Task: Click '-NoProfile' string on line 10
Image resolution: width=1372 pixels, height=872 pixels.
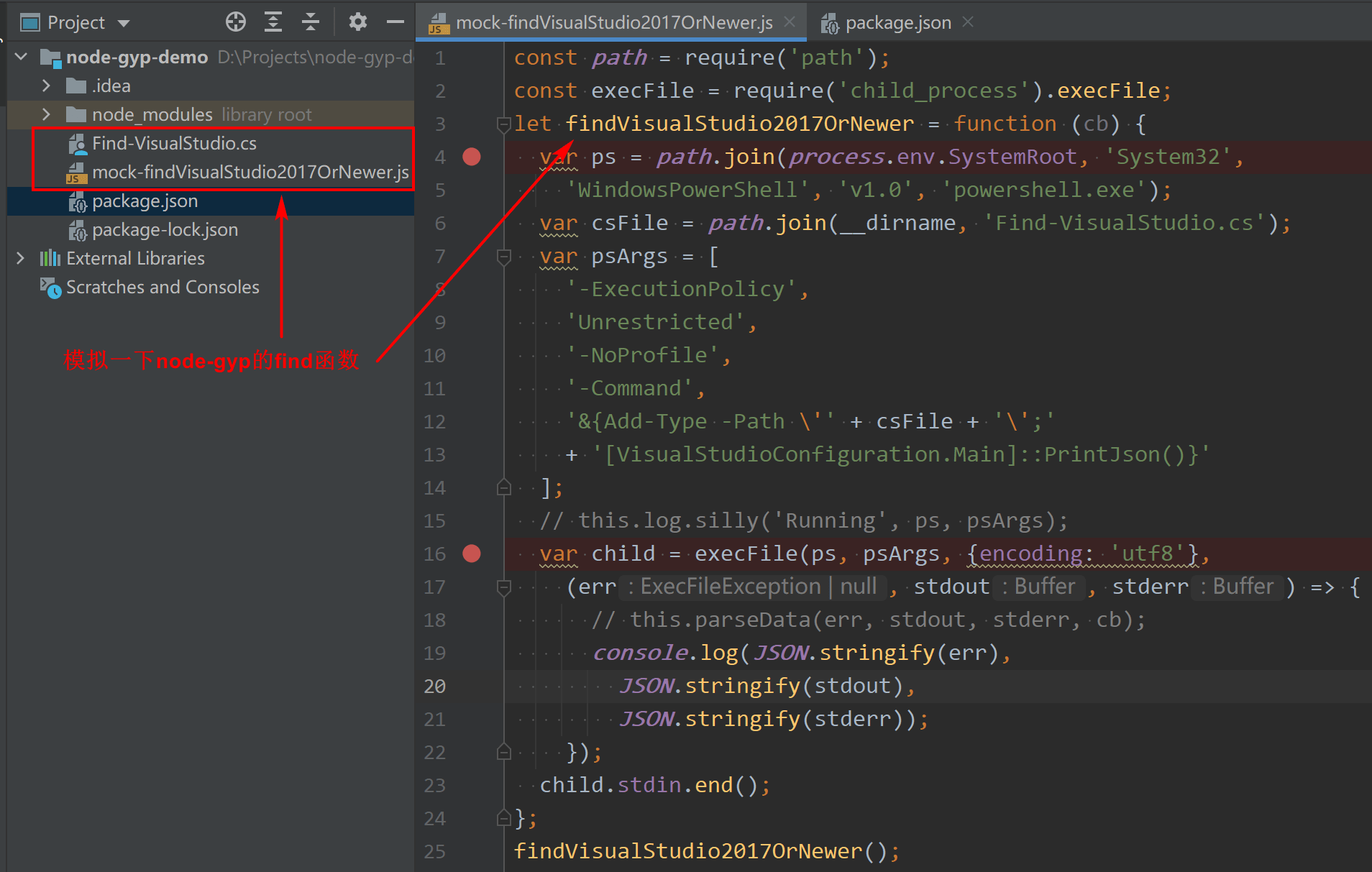Action: click(x=643, y=355)
